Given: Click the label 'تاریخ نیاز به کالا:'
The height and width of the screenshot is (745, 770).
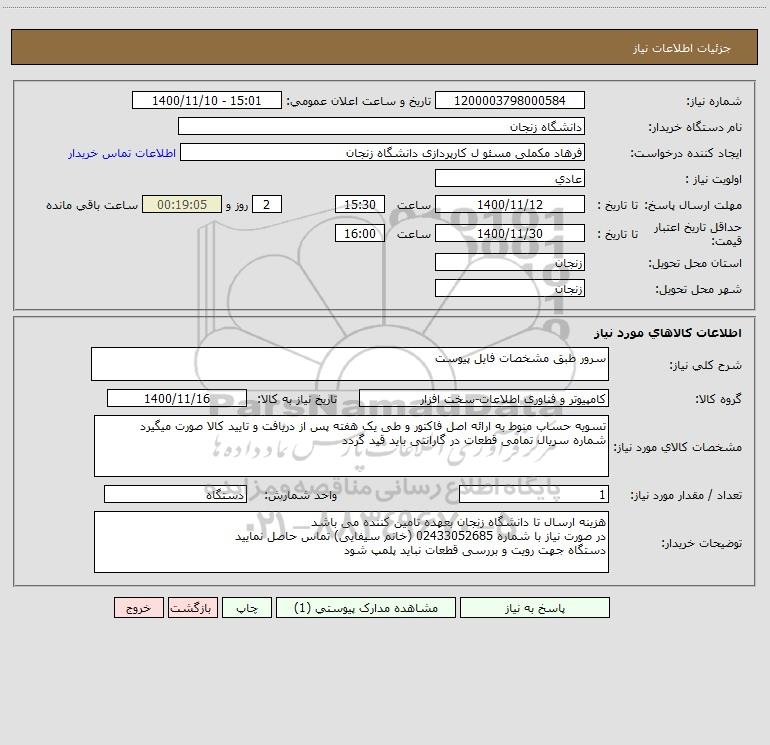Looking at the screenshot, I should tap(297, 399).
